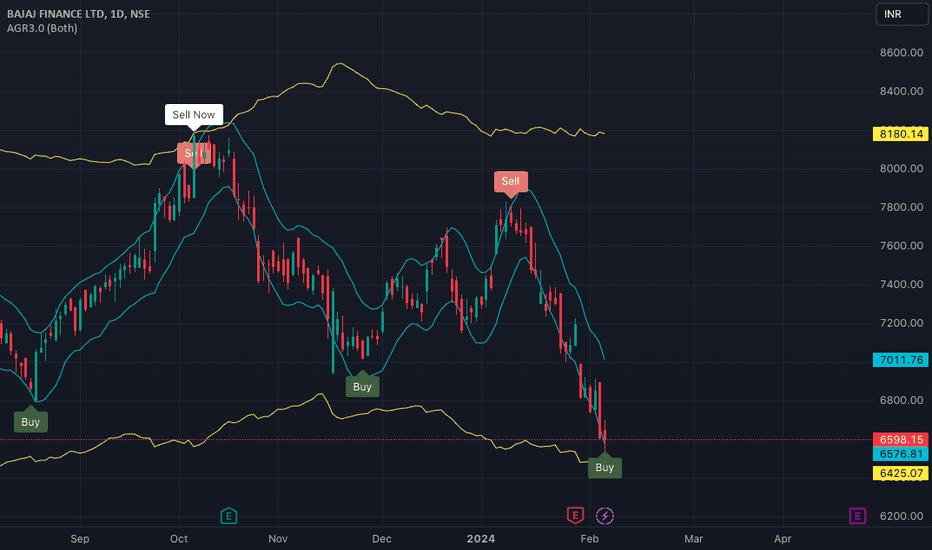Click the Buy label near September
This screenshot has width=932, height=550.
click(30, 422)
